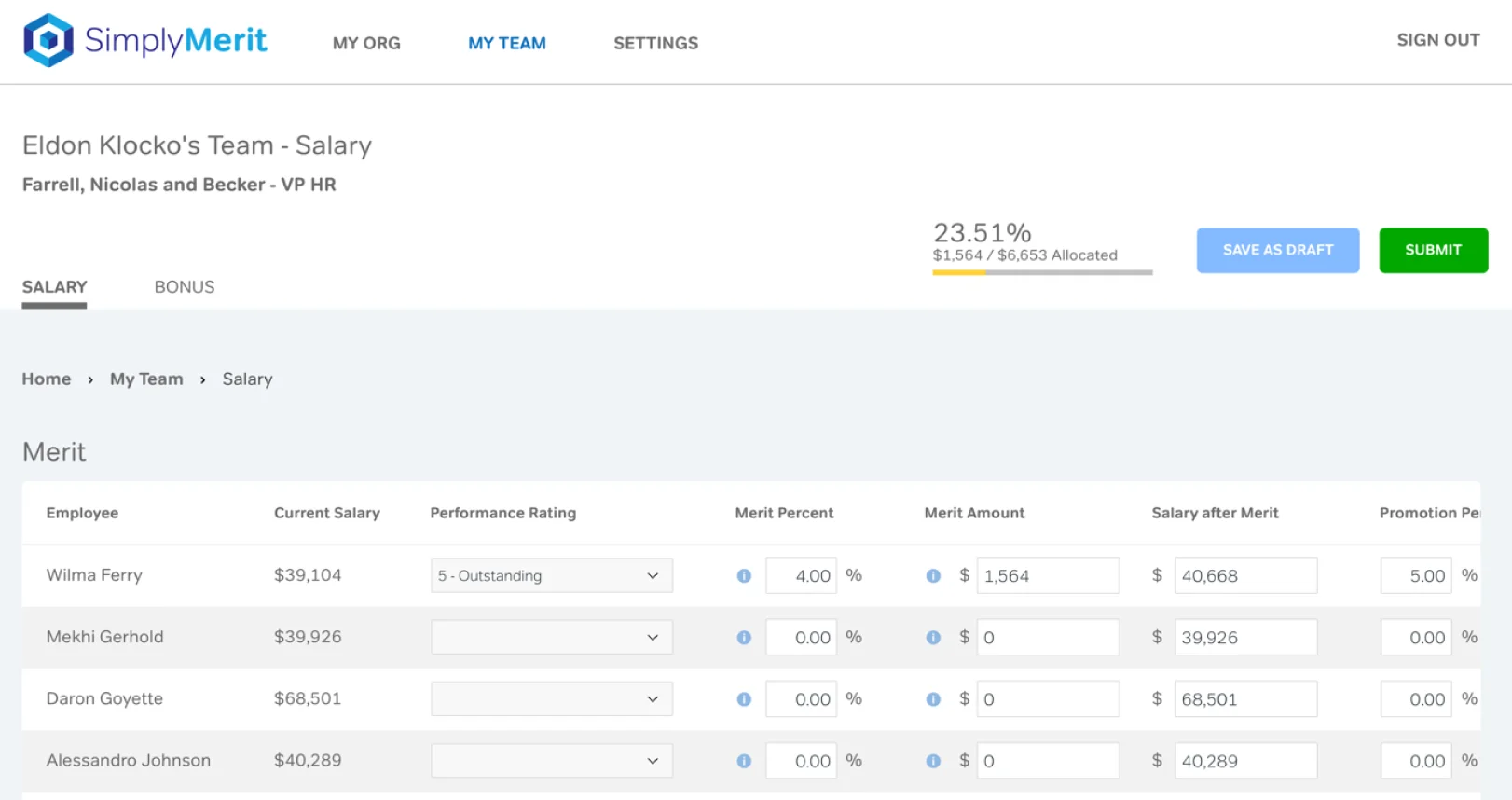Click the My Team breadcrumb link
1512x800 pixels.
pyautogui.click(x=146, y=379)
